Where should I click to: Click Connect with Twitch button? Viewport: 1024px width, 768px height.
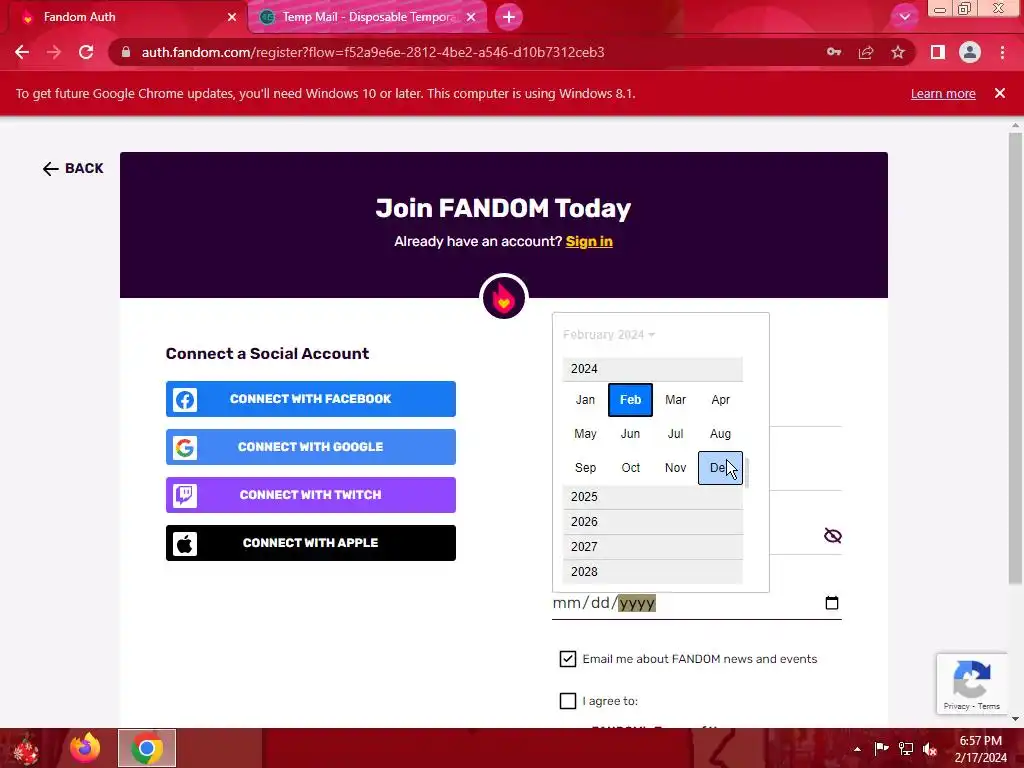311,495
